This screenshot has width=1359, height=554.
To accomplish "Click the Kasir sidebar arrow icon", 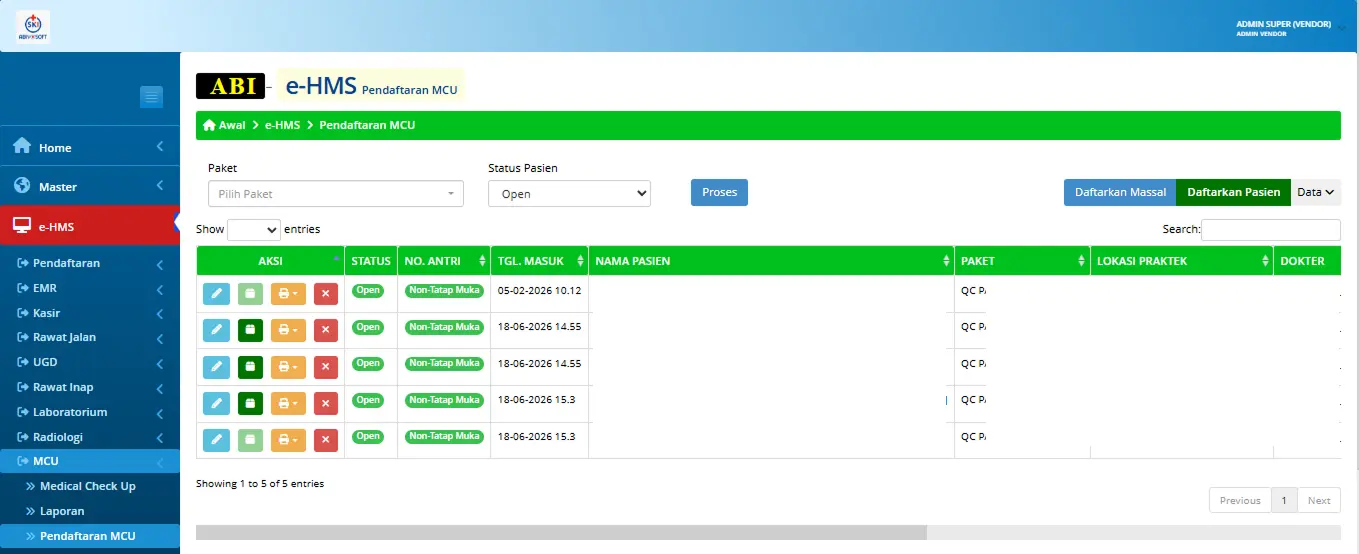I will pyautogui.click(x=22, y=313).
